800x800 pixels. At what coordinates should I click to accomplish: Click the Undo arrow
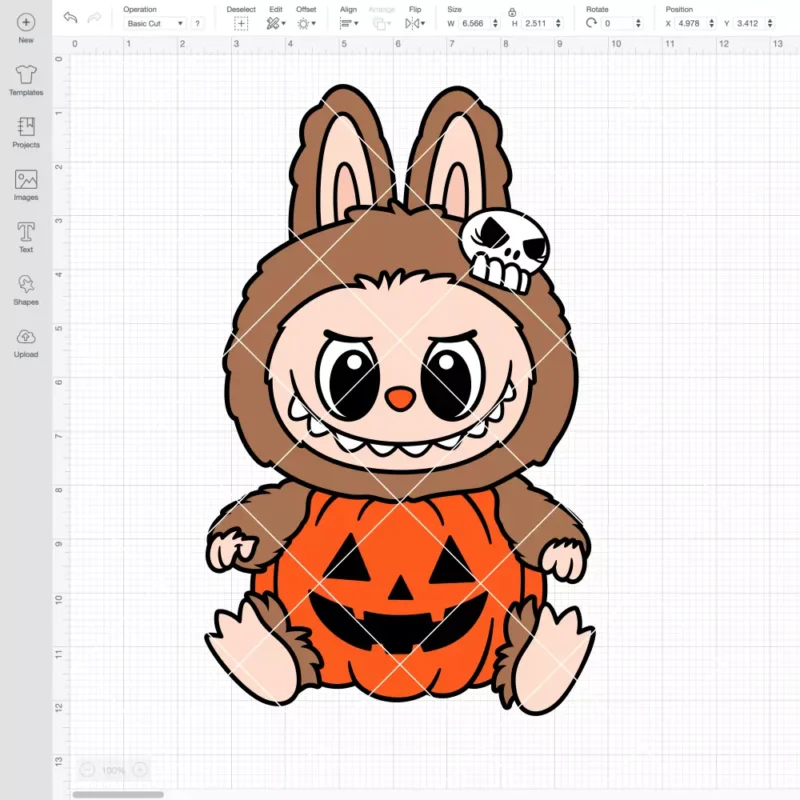point(70,18)
